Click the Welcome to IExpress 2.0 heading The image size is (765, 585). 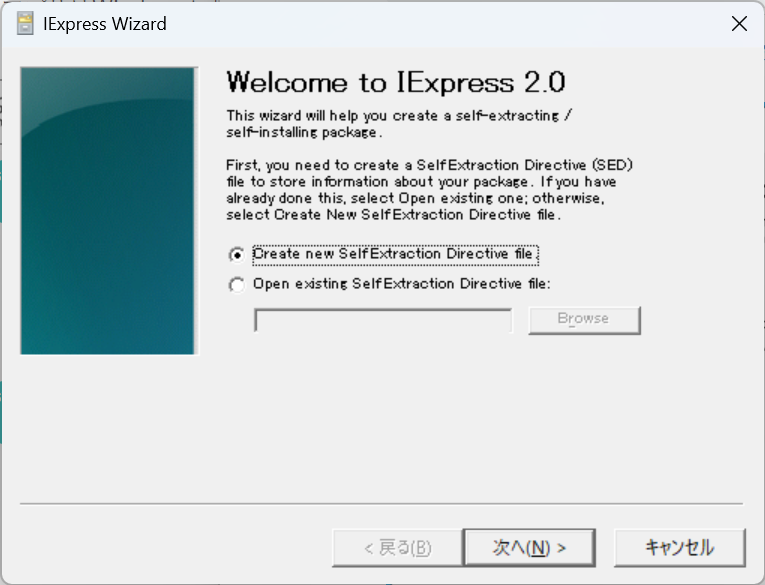point(396,82)
